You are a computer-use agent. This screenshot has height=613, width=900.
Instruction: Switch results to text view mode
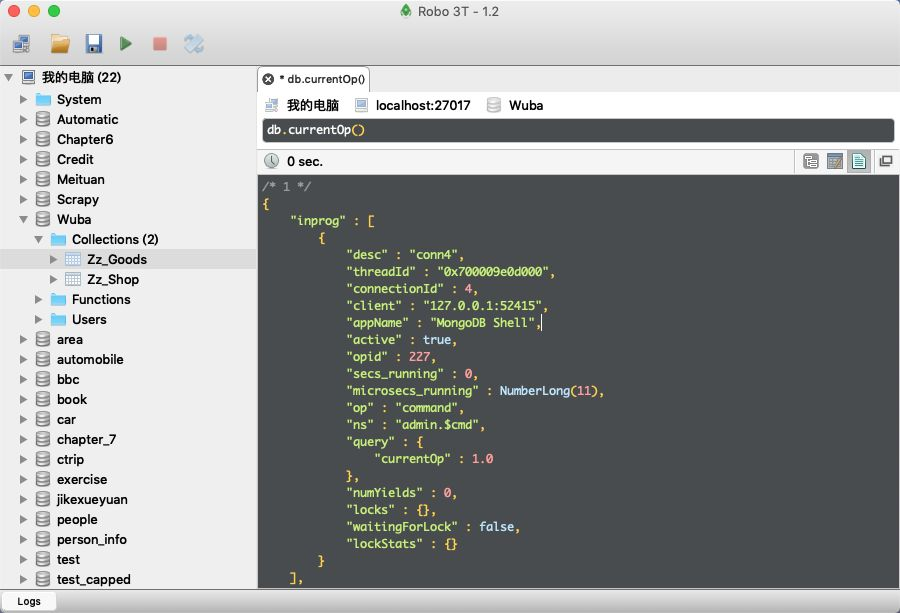point(859,161)
